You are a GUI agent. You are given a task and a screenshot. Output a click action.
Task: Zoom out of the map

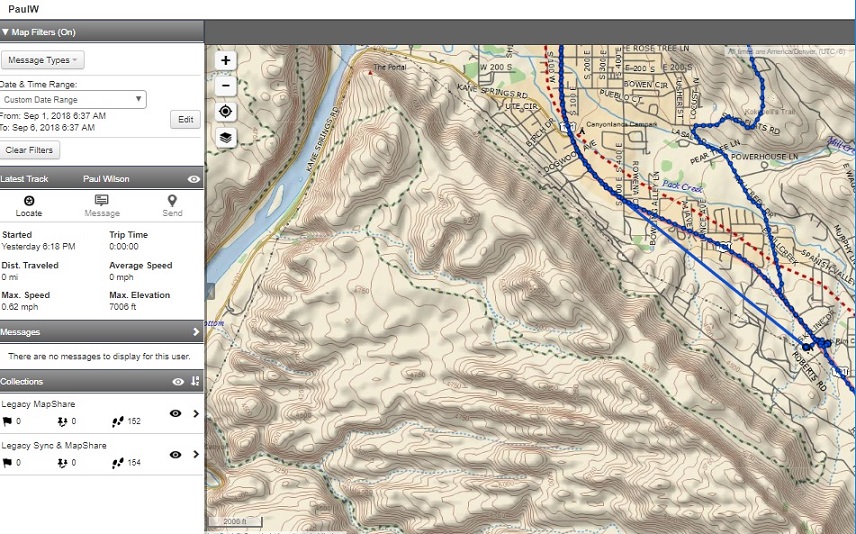226,86
